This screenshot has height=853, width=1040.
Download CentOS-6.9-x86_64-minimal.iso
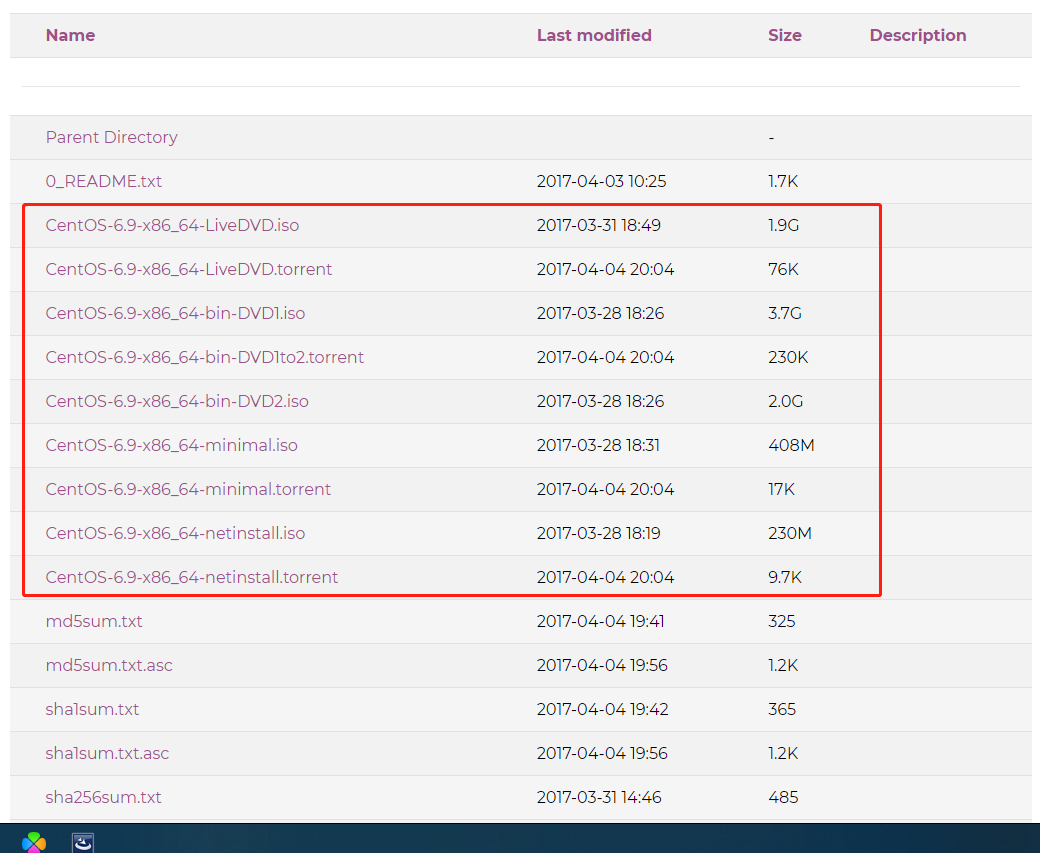tap(171, 445)
